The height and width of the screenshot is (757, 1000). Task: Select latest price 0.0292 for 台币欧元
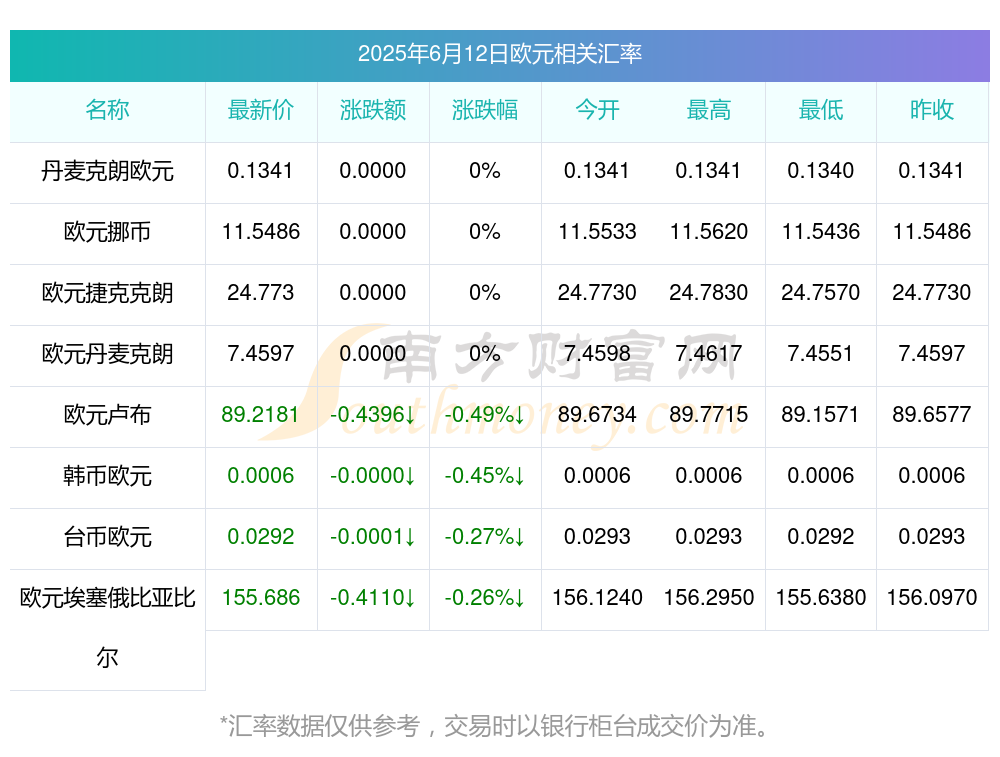pos(261,536)
